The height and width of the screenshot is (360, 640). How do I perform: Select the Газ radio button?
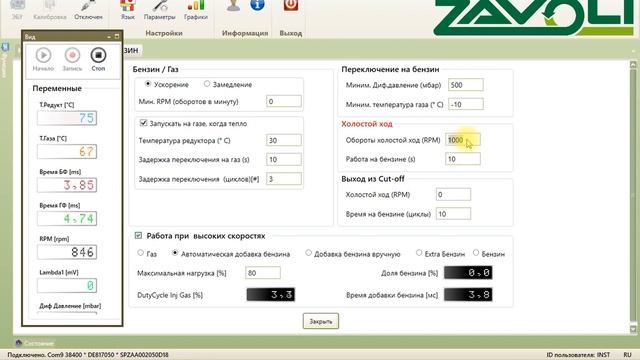pyautogui.click(x=140, y=253)
